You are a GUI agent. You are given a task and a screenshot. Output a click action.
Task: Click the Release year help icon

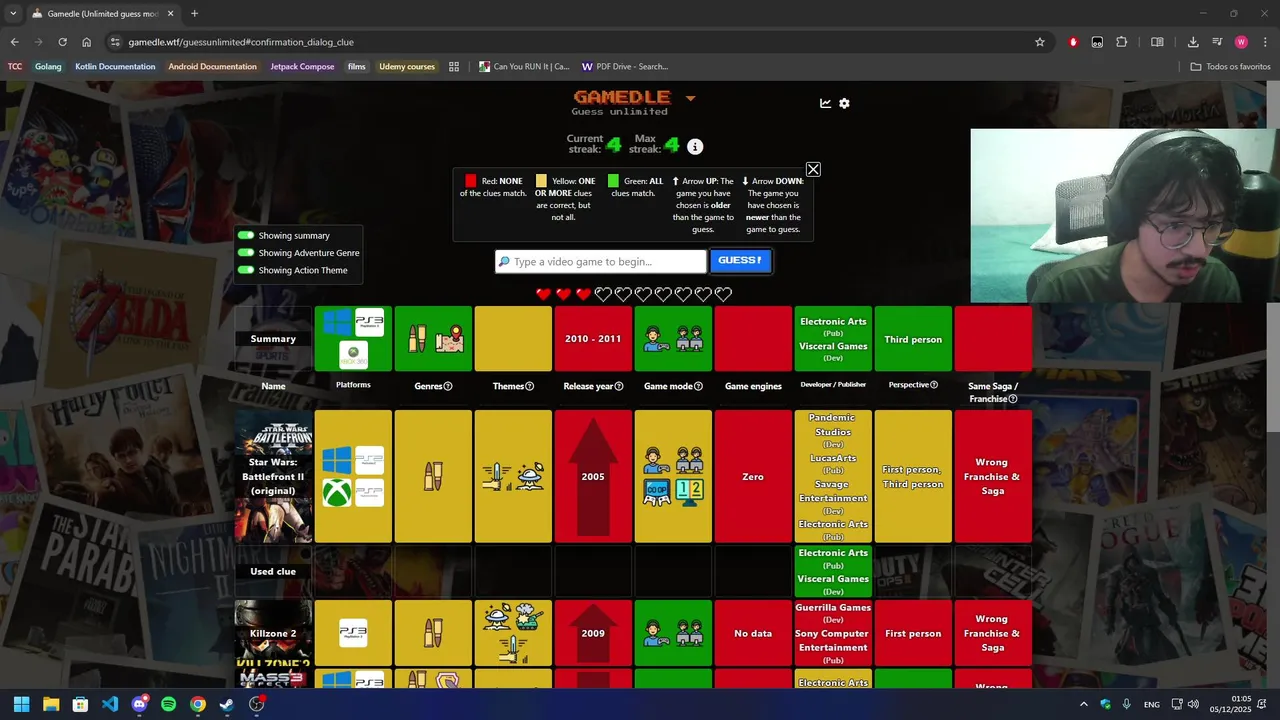[x=619, y=386]
